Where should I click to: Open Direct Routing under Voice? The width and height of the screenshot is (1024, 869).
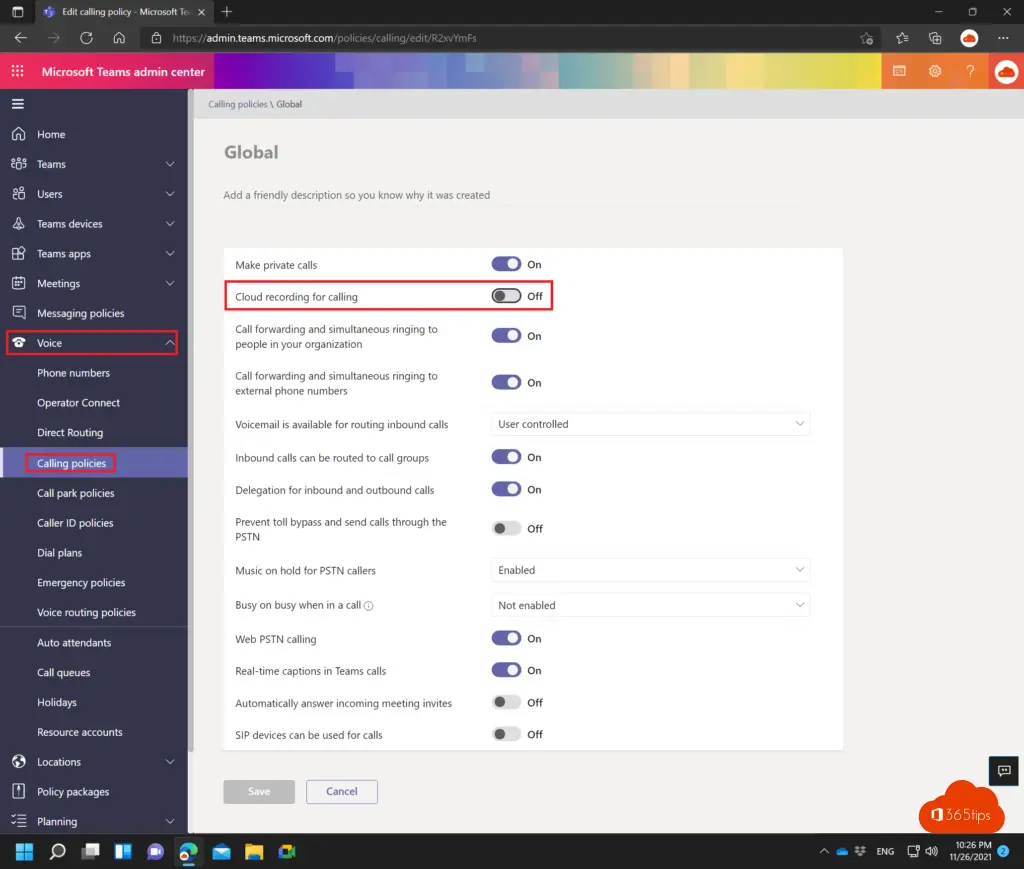70,432
